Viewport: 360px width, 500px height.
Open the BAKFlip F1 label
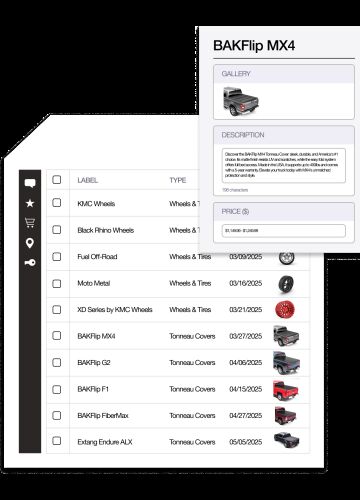93,389
